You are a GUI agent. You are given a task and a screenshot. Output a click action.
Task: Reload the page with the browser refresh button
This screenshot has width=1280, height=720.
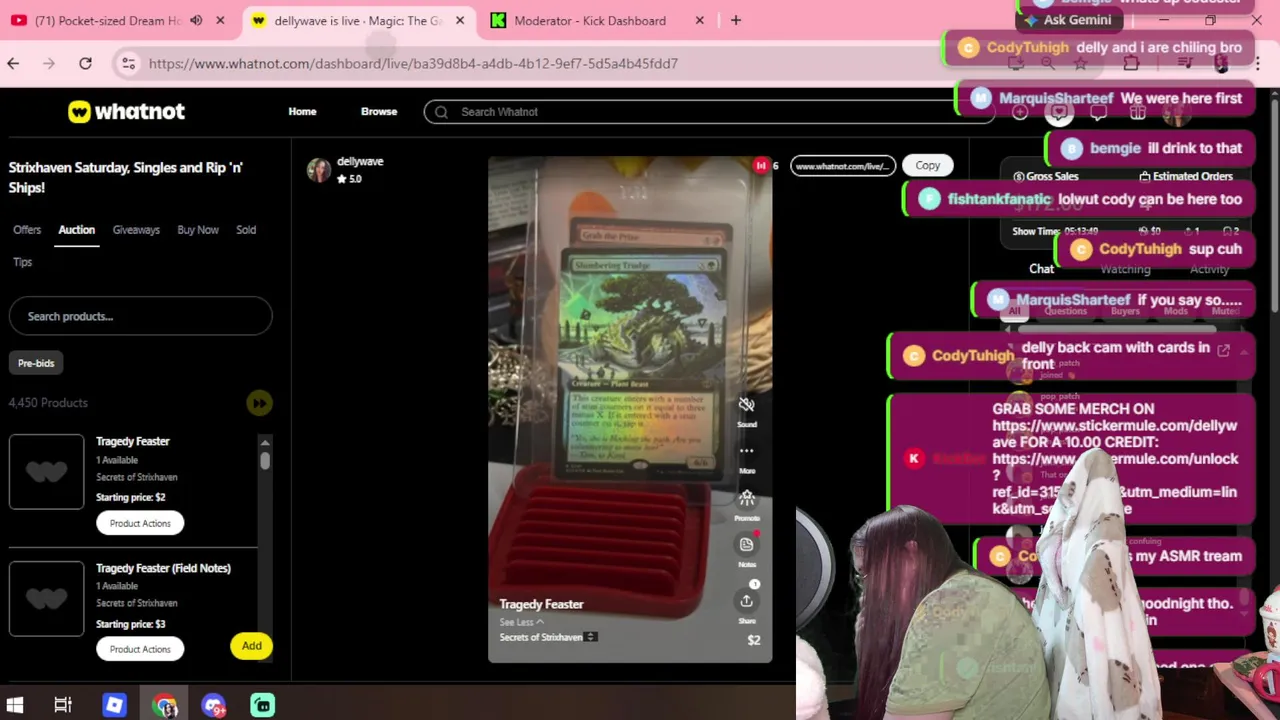coord(85,64)
